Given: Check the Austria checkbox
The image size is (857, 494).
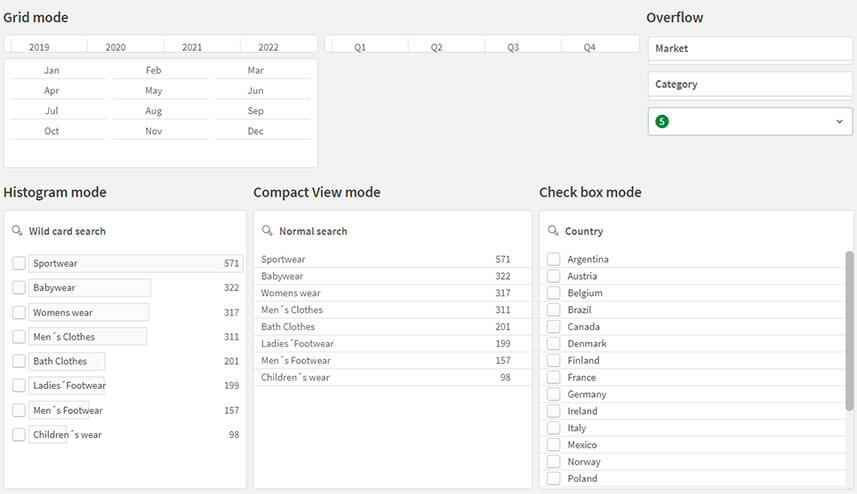Looking at the screenshot, I should pyautogui.click(x=554, y=276).
